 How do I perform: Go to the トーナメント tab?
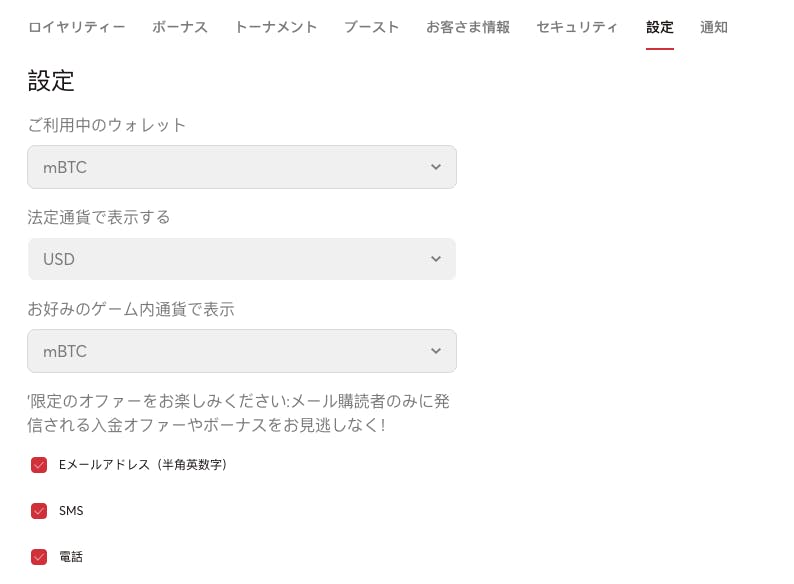(x=276, y=27)
